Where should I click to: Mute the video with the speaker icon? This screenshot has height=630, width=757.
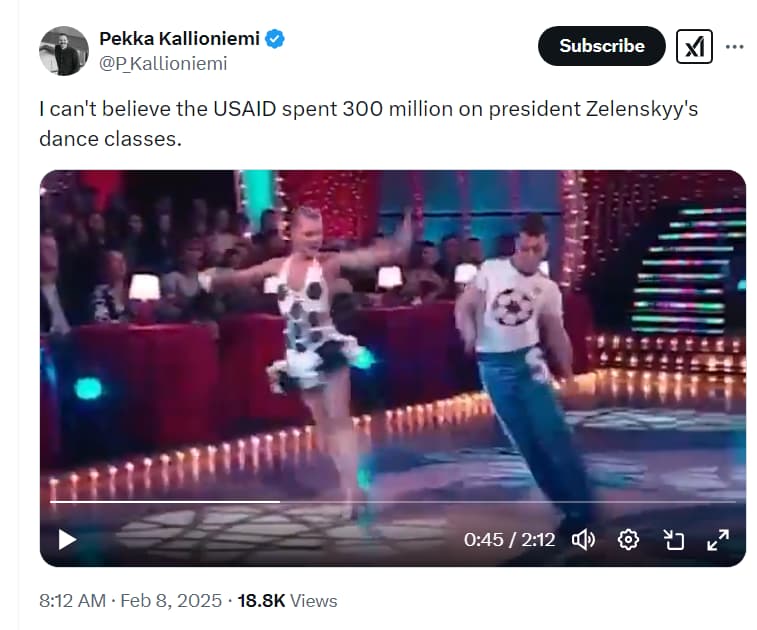tap(583, 540)
